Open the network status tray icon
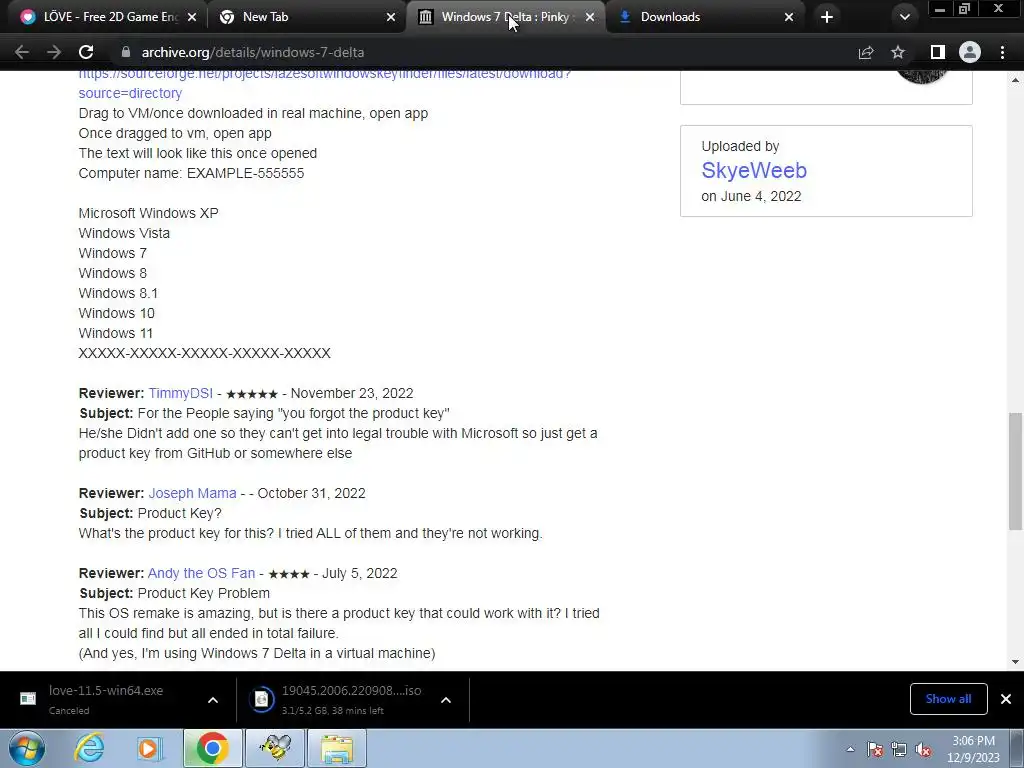The image size is (1024, 768). 899,750
